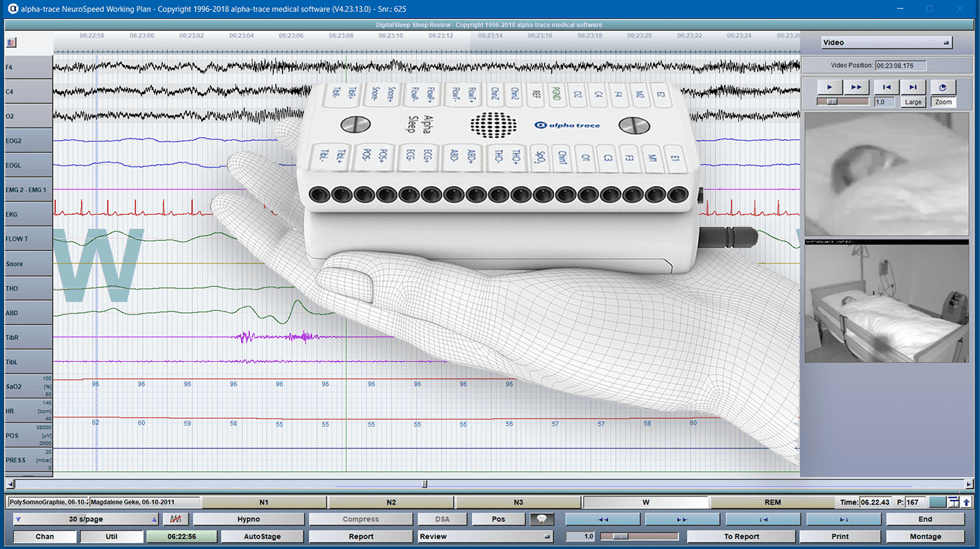Viewport: 980px width, 549px height.
Task: Open the Util utilities menu
Action: pyautogui.click(x=111, y=536)
